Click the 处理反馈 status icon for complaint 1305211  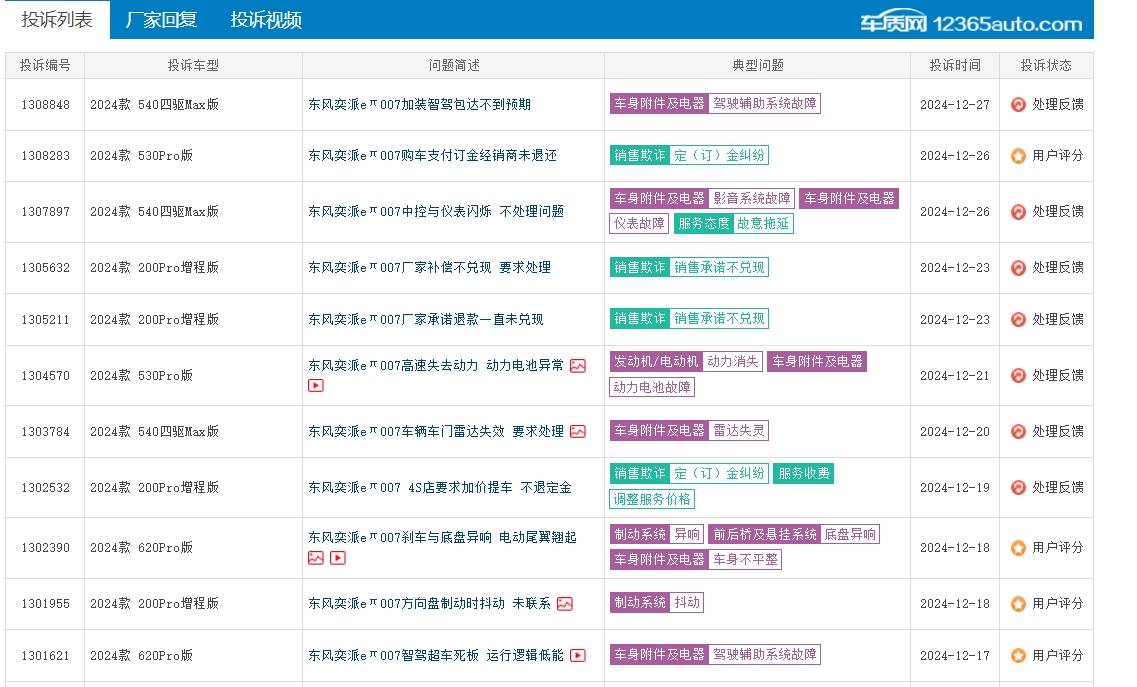[x=1018, y=320]
